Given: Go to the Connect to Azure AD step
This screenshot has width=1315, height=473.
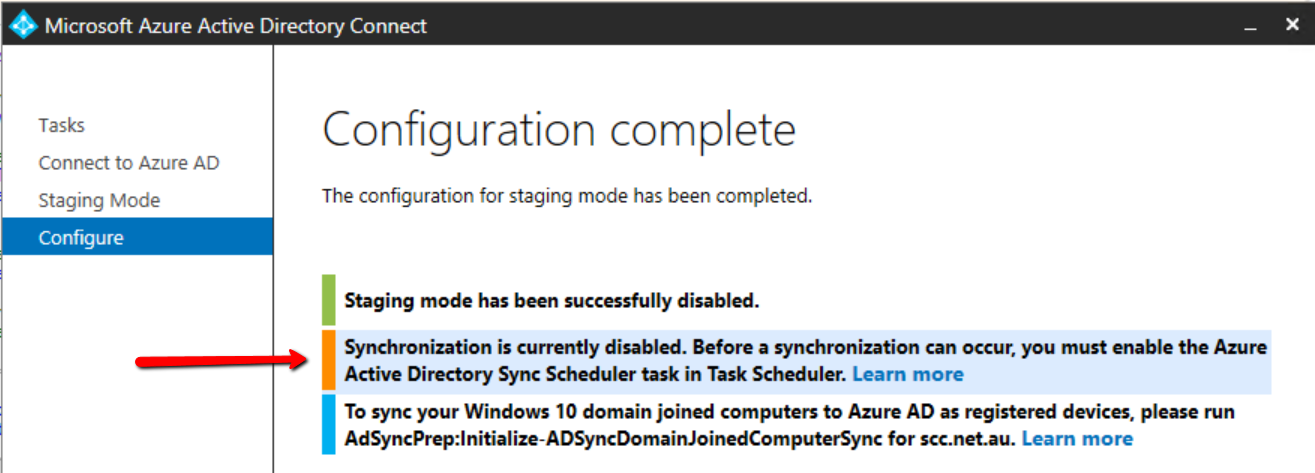Looking at the screenshot, I should pyautogui.click(x=129, y=163).
